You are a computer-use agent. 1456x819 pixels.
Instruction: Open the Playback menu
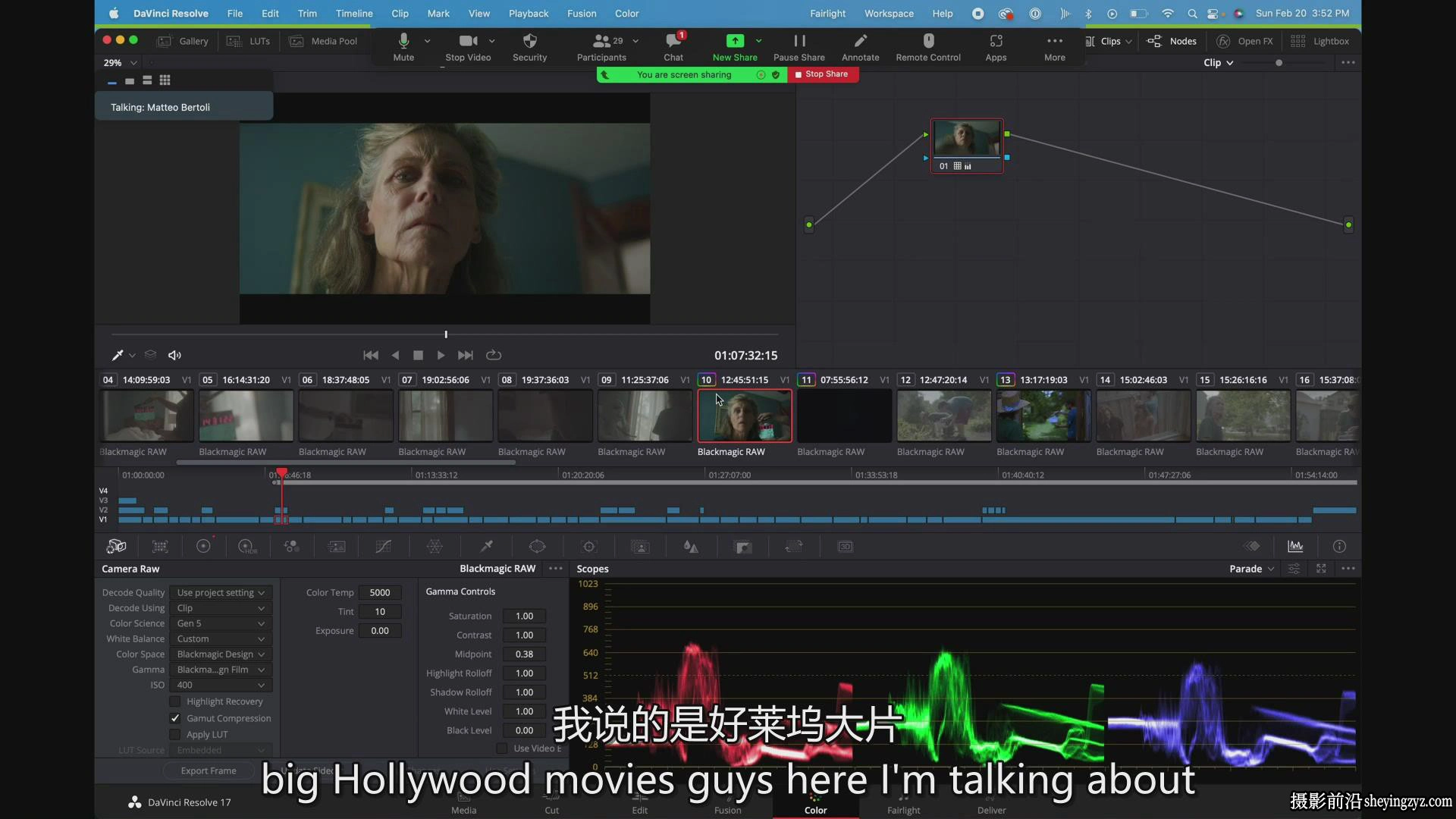(529, 14)
